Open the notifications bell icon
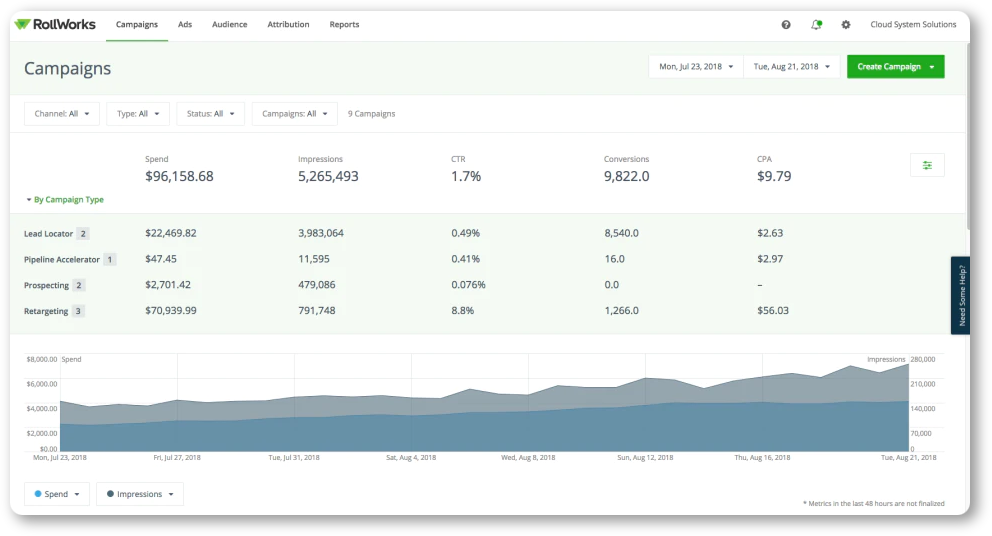This screenshot has width=992, height=536. pyautogui.click(x=816, y=25)
